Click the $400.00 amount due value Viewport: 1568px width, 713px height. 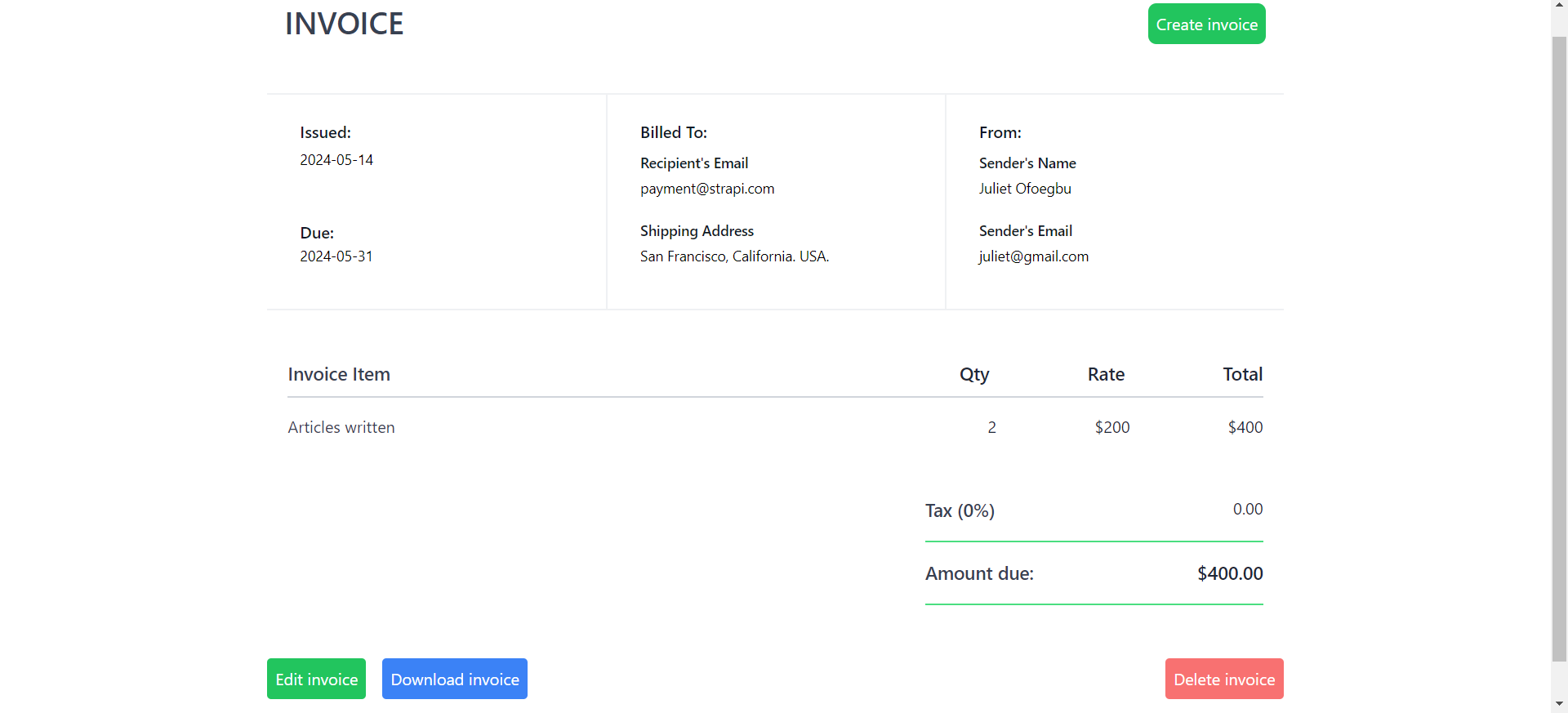[x=1229, y=573]
